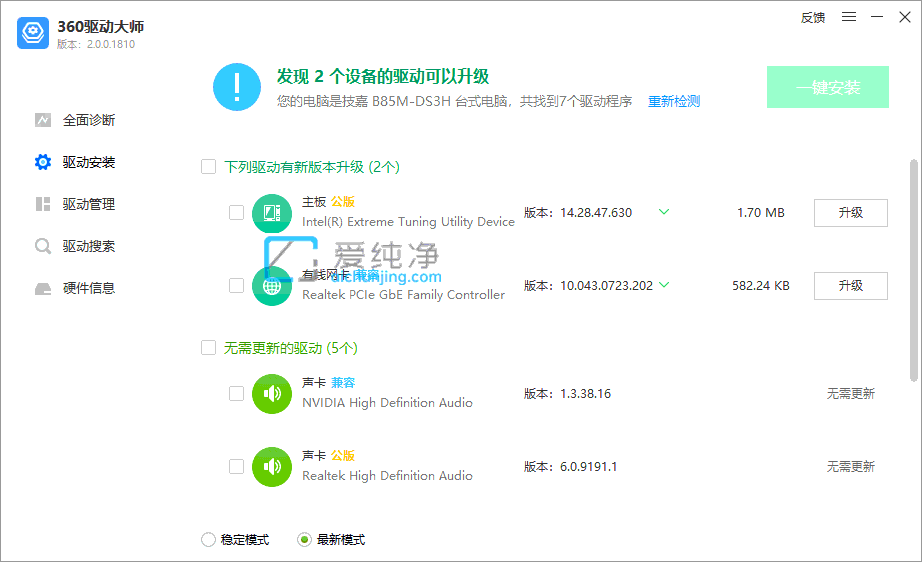The width and height of the screenshot is (922, 562).
Task: Click 无需更新 status for NVIDIA audio
Action: coord(851,394)
